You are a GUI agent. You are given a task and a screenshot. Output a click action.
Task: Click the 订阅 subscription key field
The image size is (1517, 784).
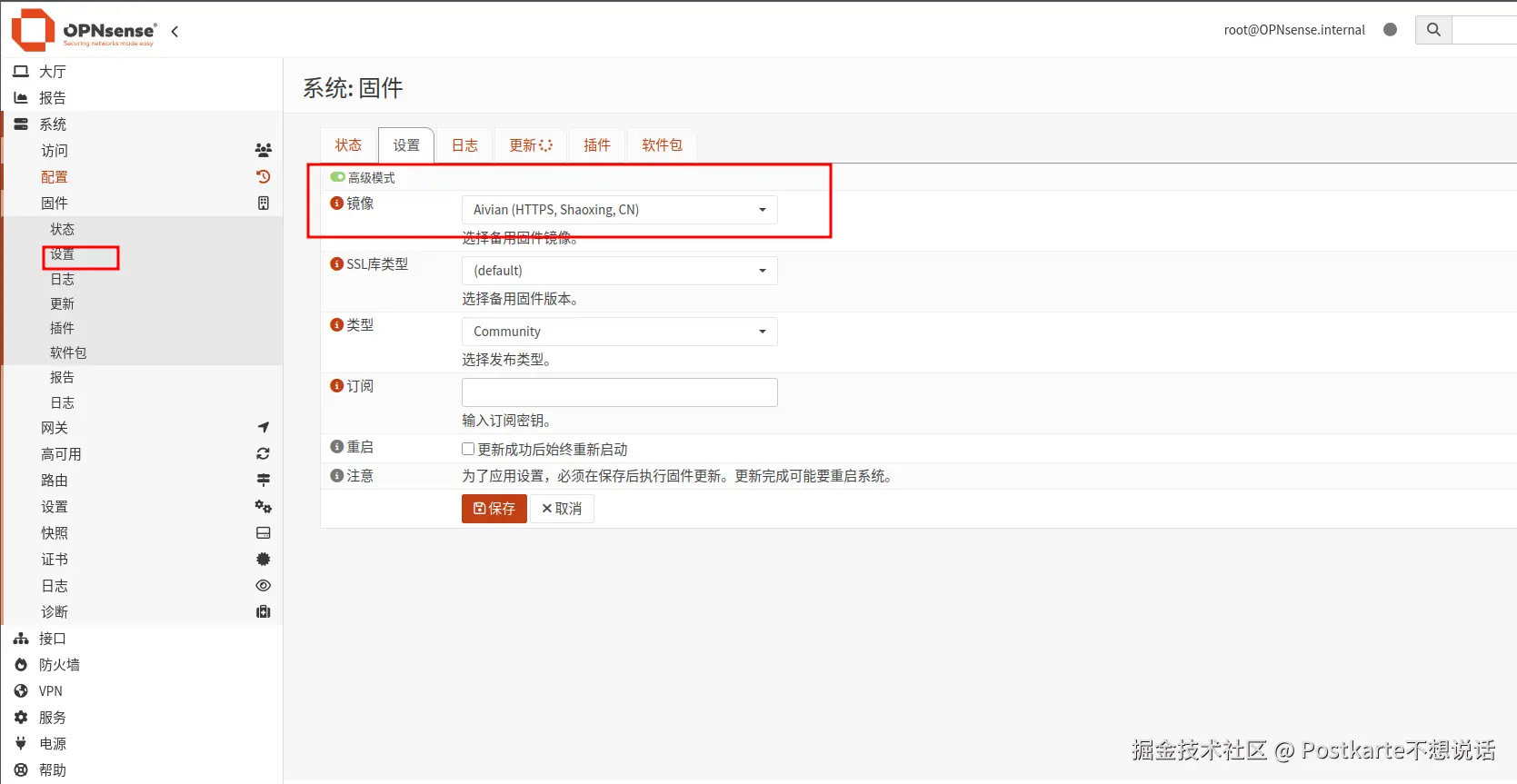(x=620, y=392)
